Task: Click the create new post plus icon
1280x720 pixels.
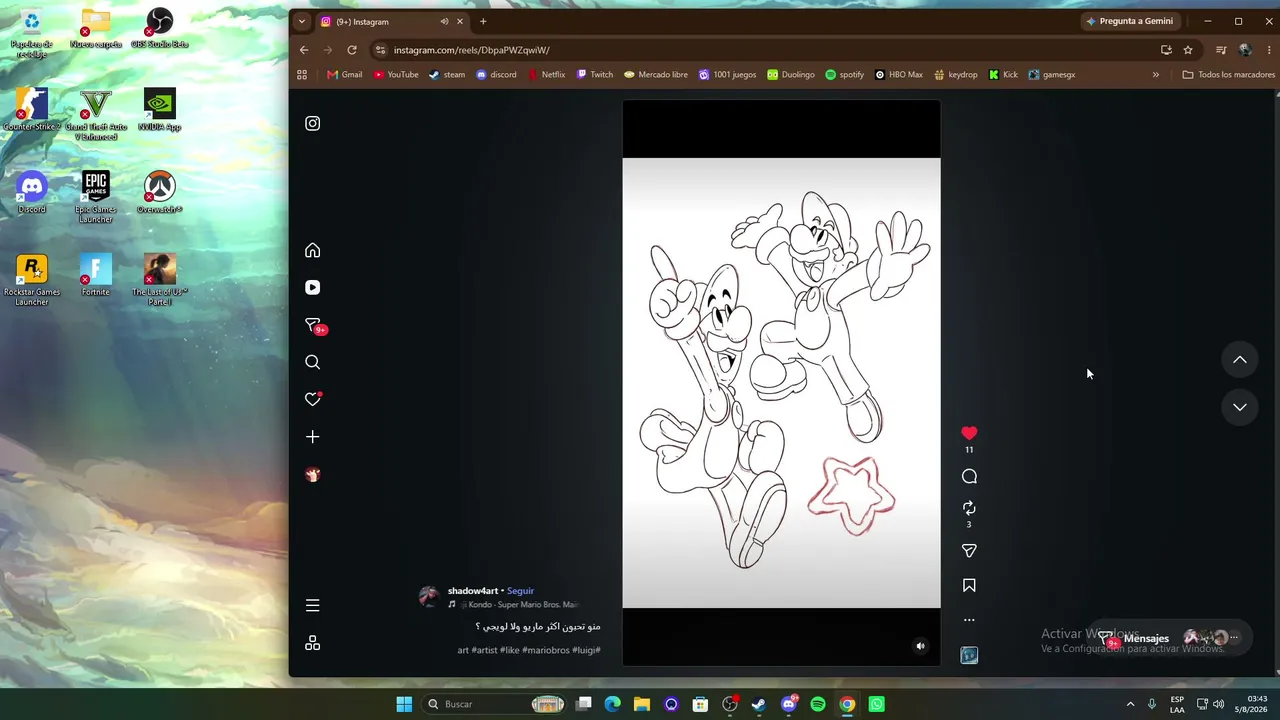Action: tap(312, 437)
